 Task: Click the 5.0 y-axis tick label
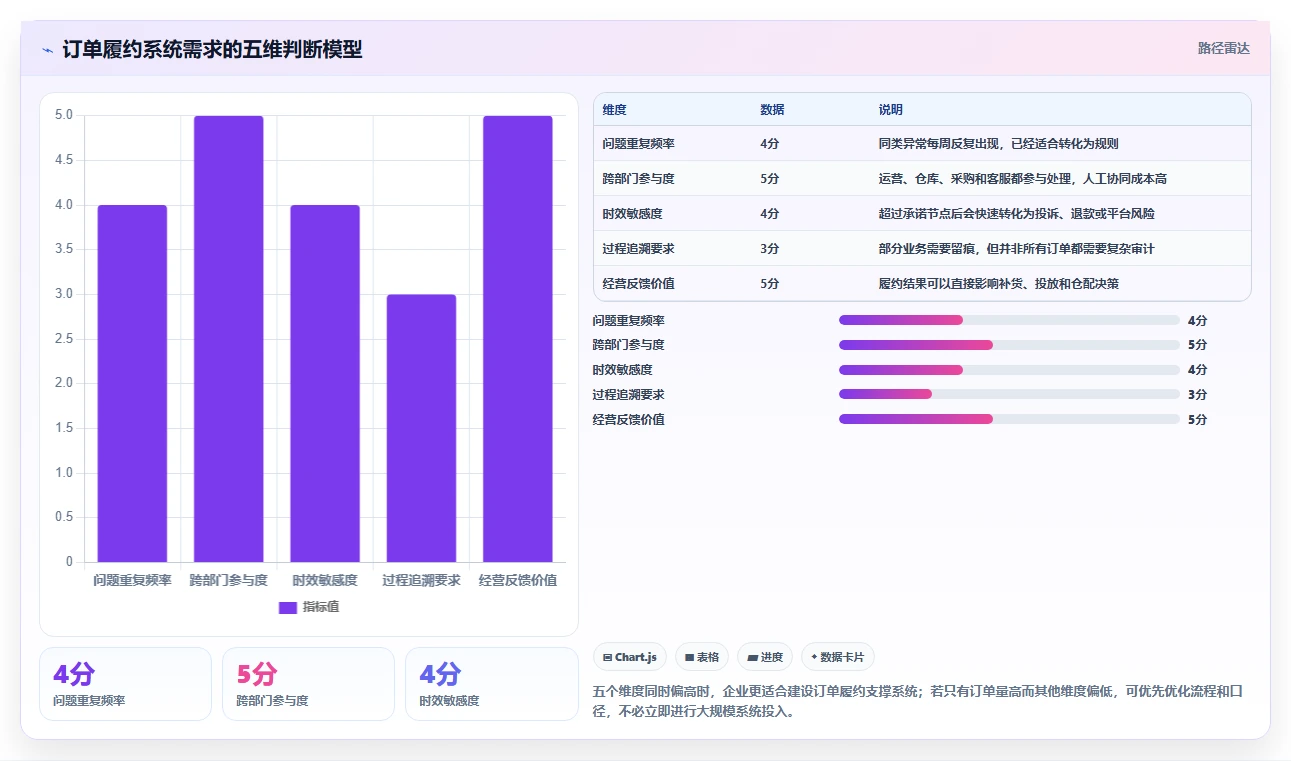tap(63, 115)
